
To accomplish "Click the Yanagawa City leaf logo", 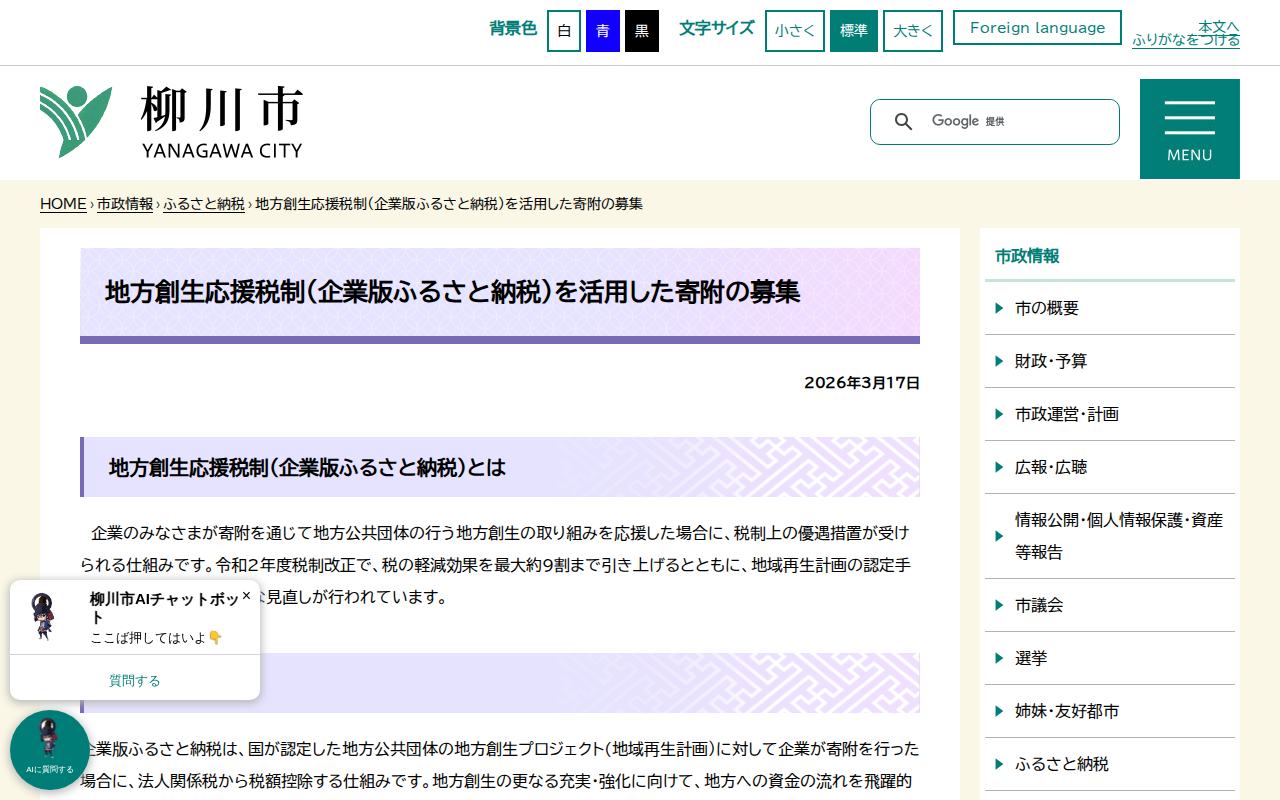I will click(75, 120).
